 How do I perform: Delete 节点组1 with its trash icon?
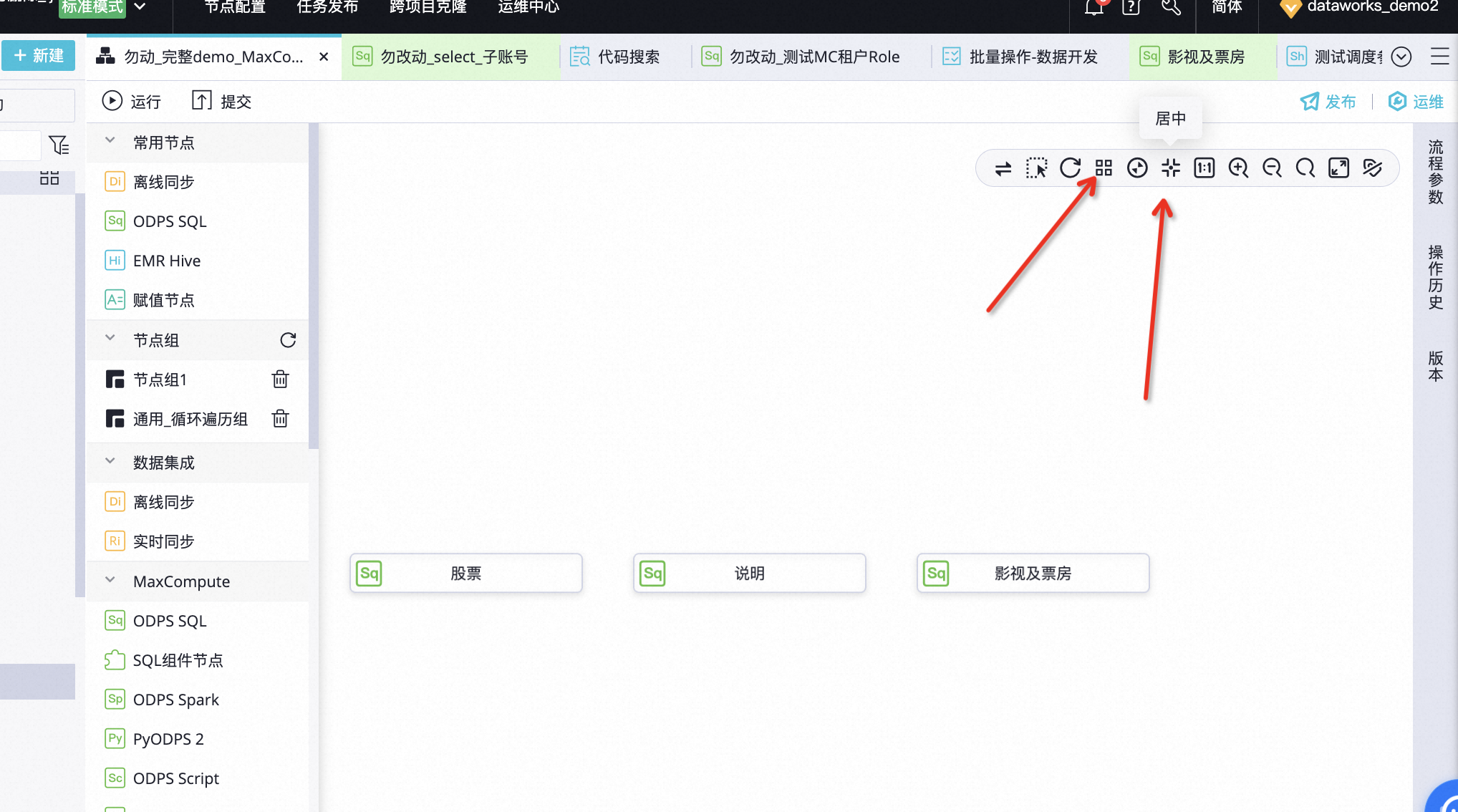tap(280, 380)
